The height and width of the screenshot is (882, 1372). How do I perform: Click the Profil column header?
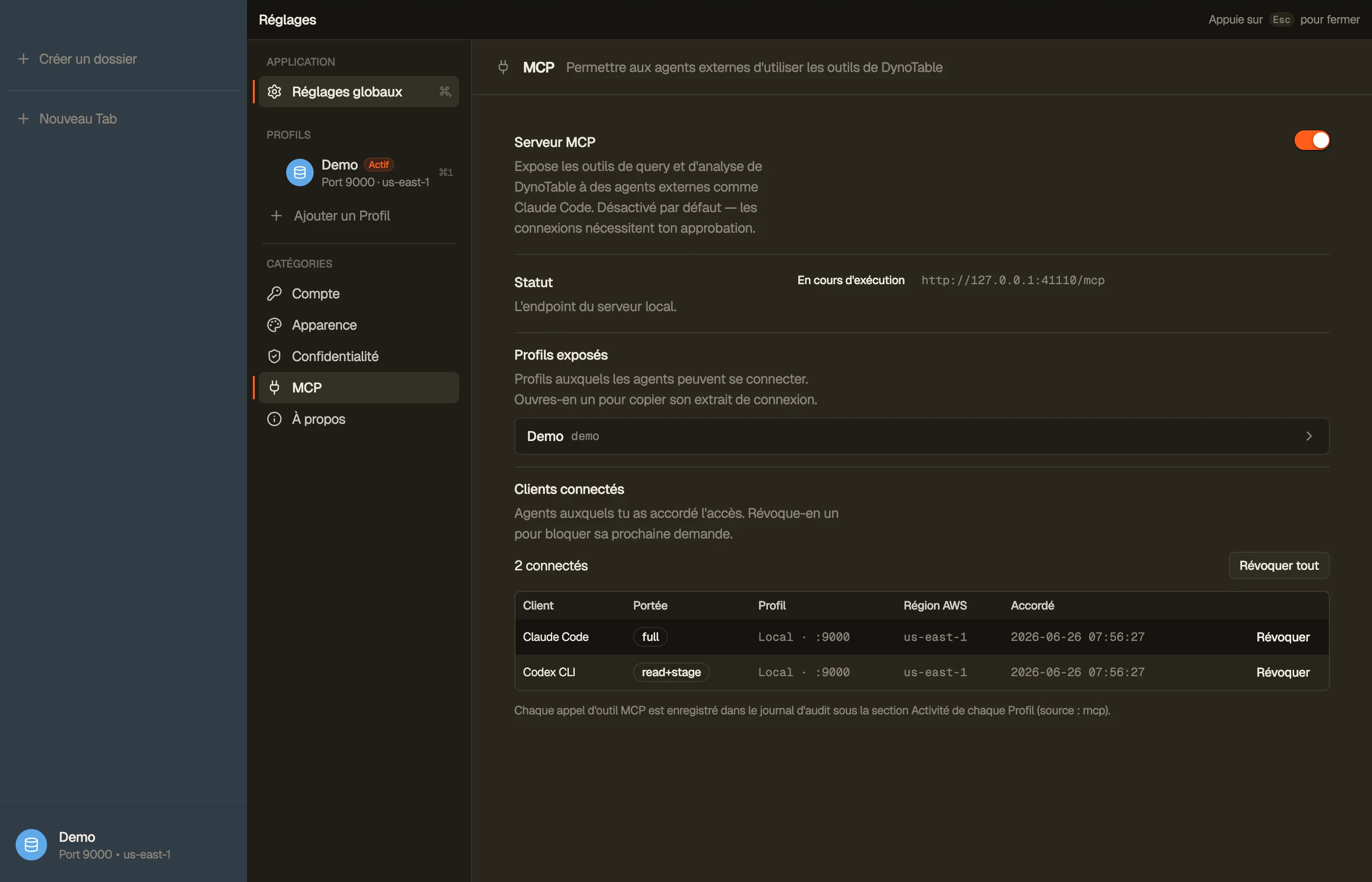pos(771,605)
